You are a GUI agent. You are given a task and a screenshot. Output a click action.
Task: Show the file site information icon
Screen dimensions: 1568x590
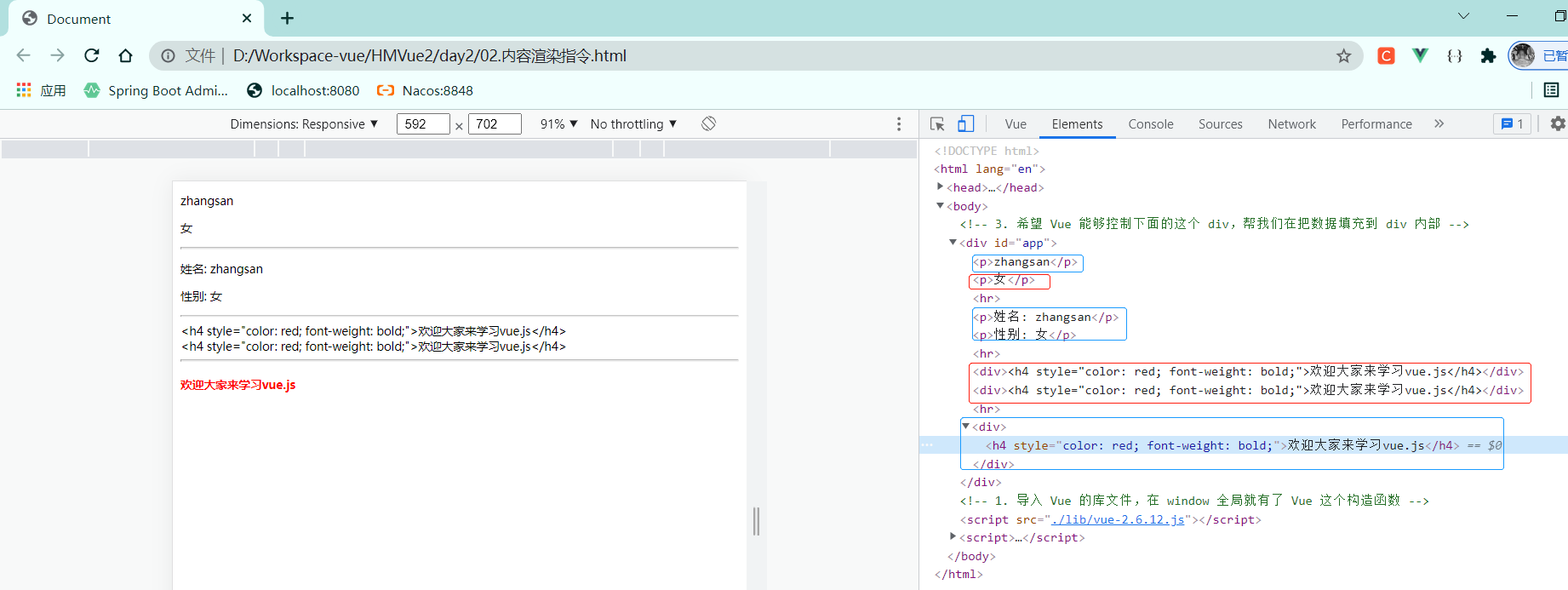click(168, 55)
